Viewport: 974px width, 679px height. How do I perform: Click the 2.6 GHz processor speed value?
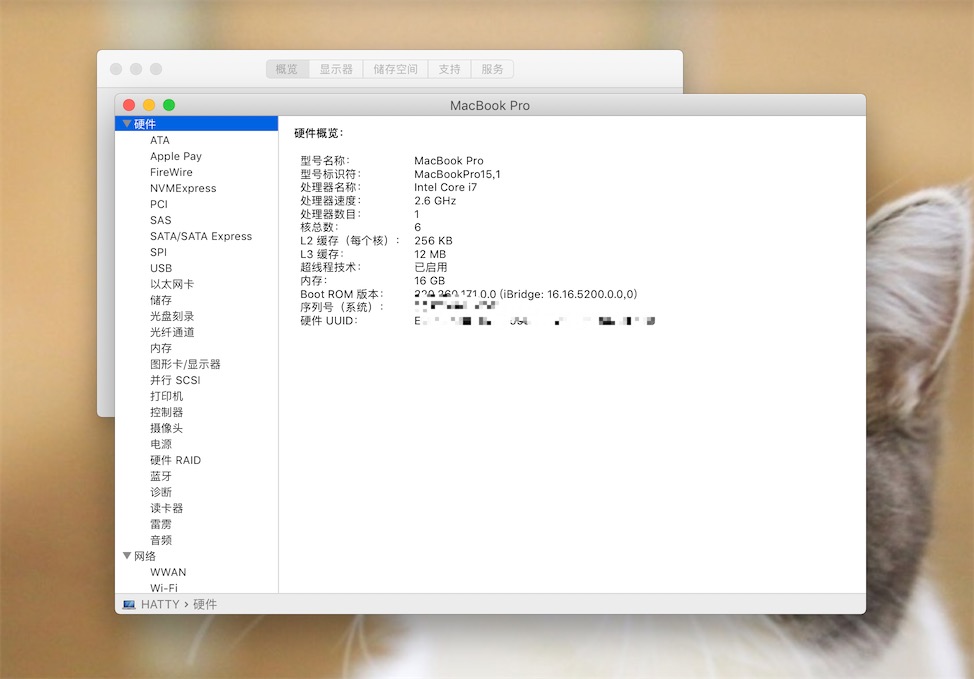point(435,201)
